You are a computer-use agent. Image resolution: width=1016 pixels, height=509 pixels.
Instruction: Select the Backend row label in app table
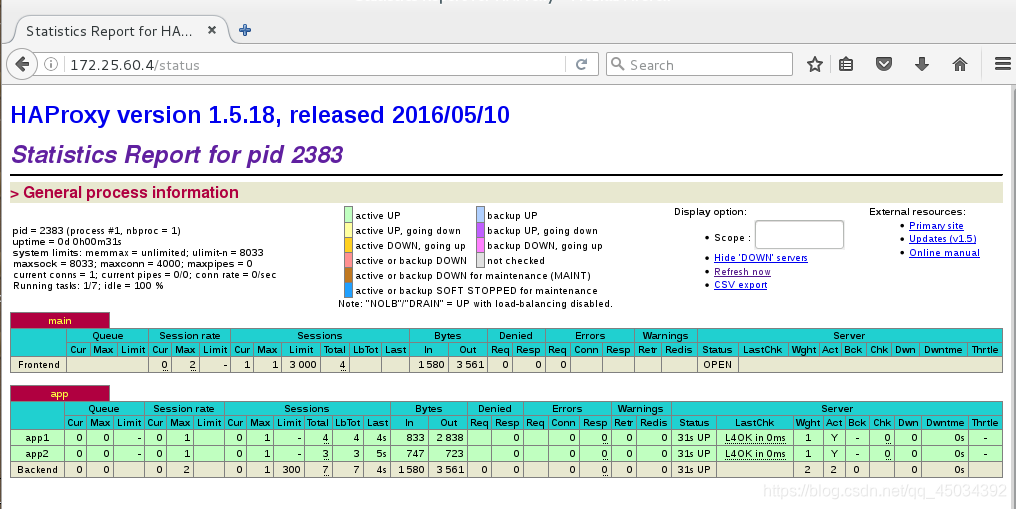tap(37, 469)
